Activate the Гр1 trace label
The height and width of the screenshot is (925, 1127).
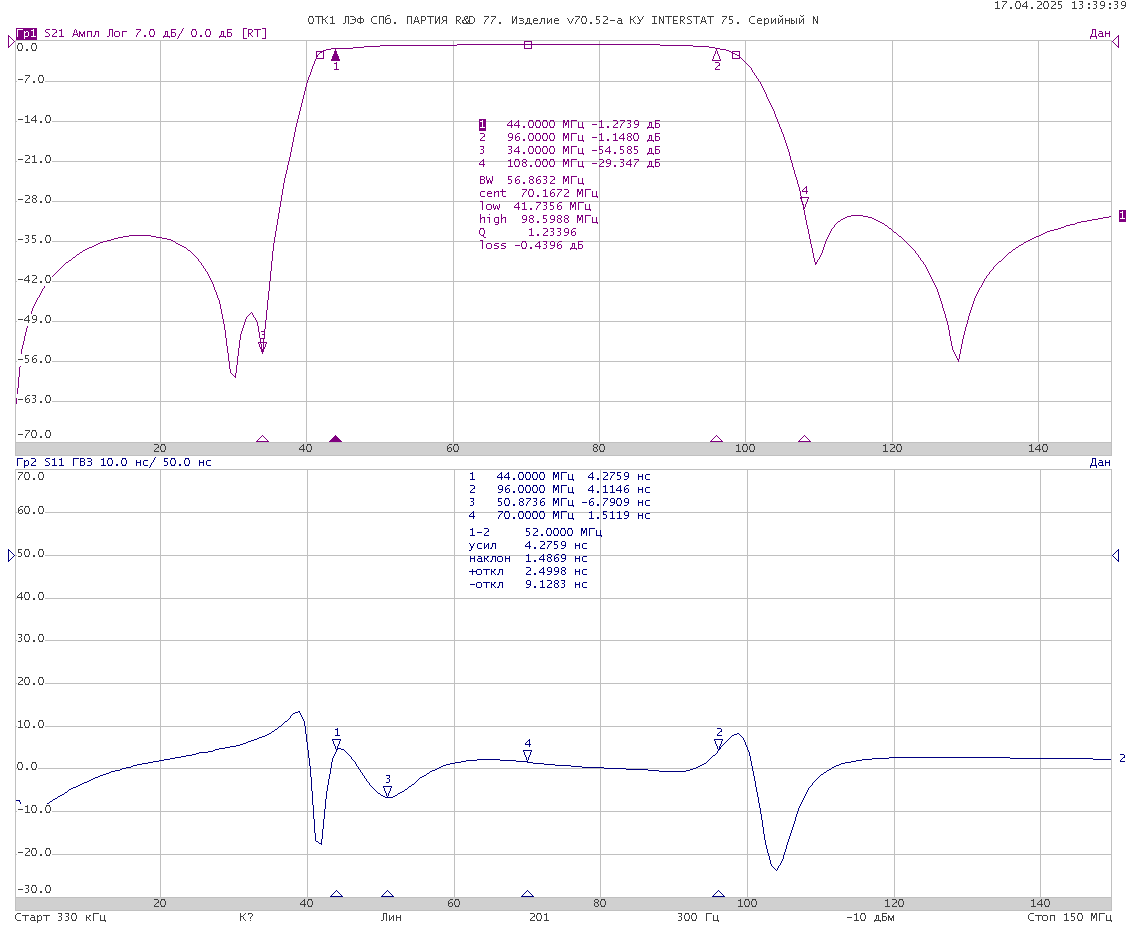tap(26, 33)
